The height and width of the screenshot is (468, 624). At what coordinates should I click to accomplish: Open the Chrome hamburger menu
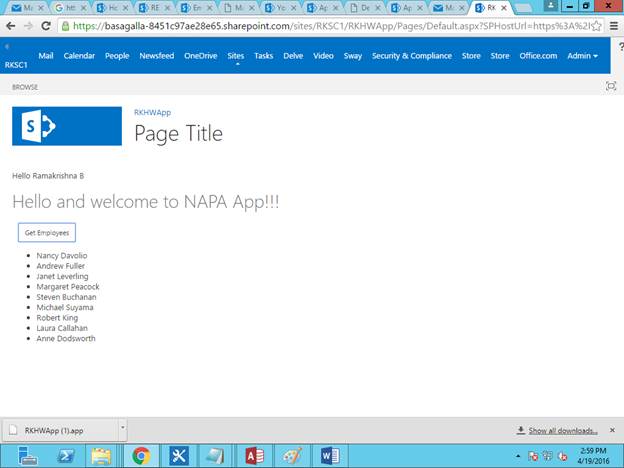[x=614, y=26]
